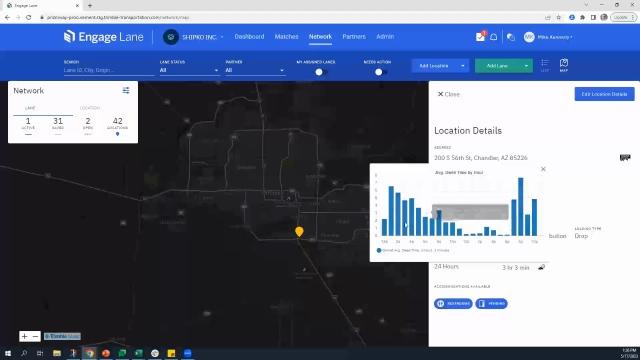The width and height of the screenshot is (640, 360).
Task: Click the SHIPKO INC company logo circle
Action: tap(171, 37)
